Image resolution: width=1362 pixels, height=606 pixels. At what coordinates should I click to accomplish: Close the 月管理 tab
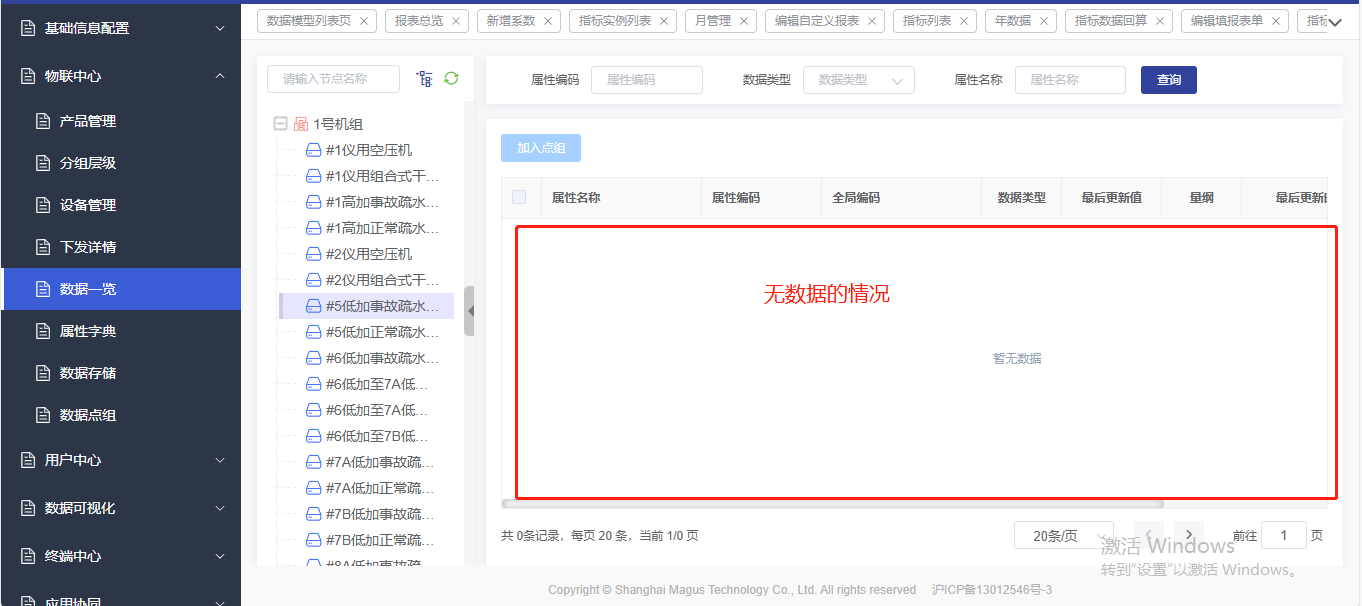tap(743, 21)
